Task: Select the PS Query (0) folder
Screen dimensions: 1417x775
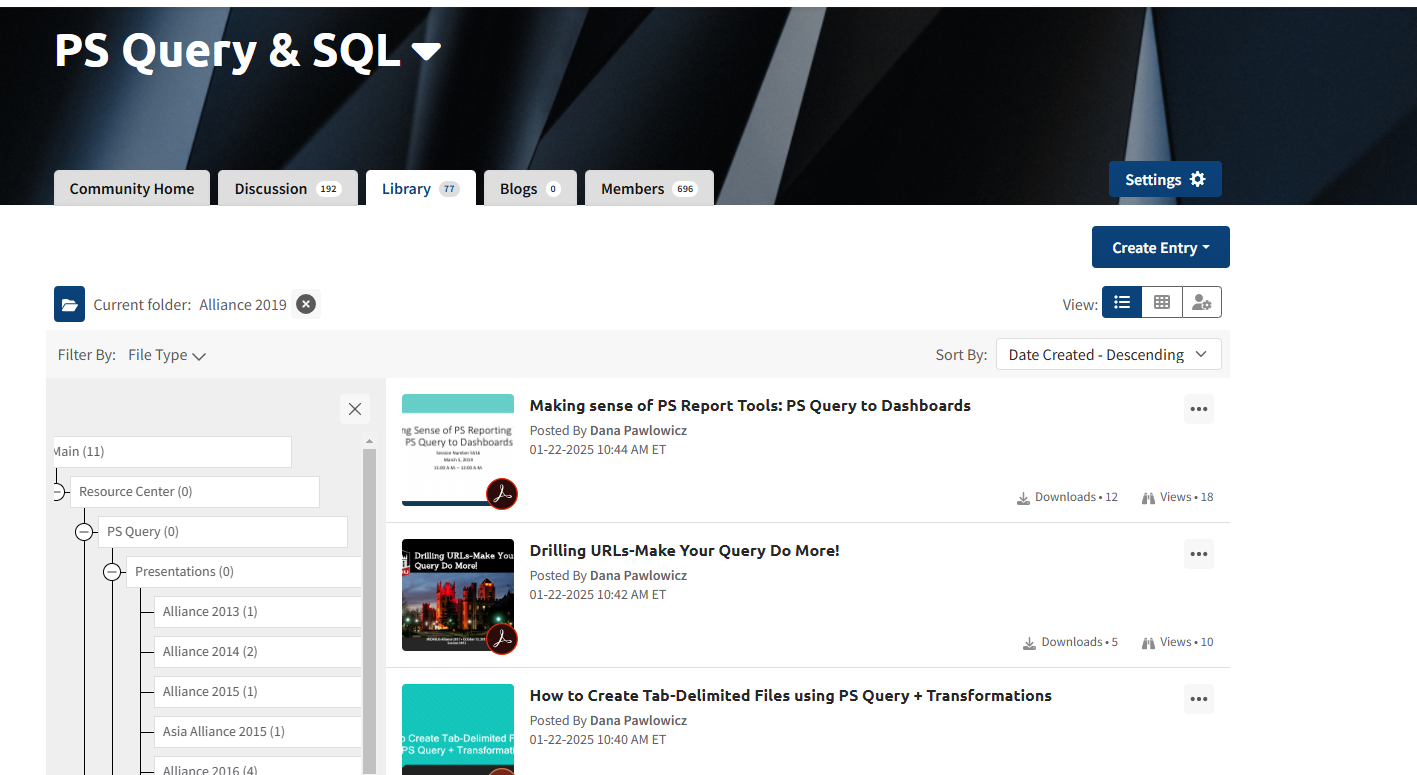Action: [223, 531]
